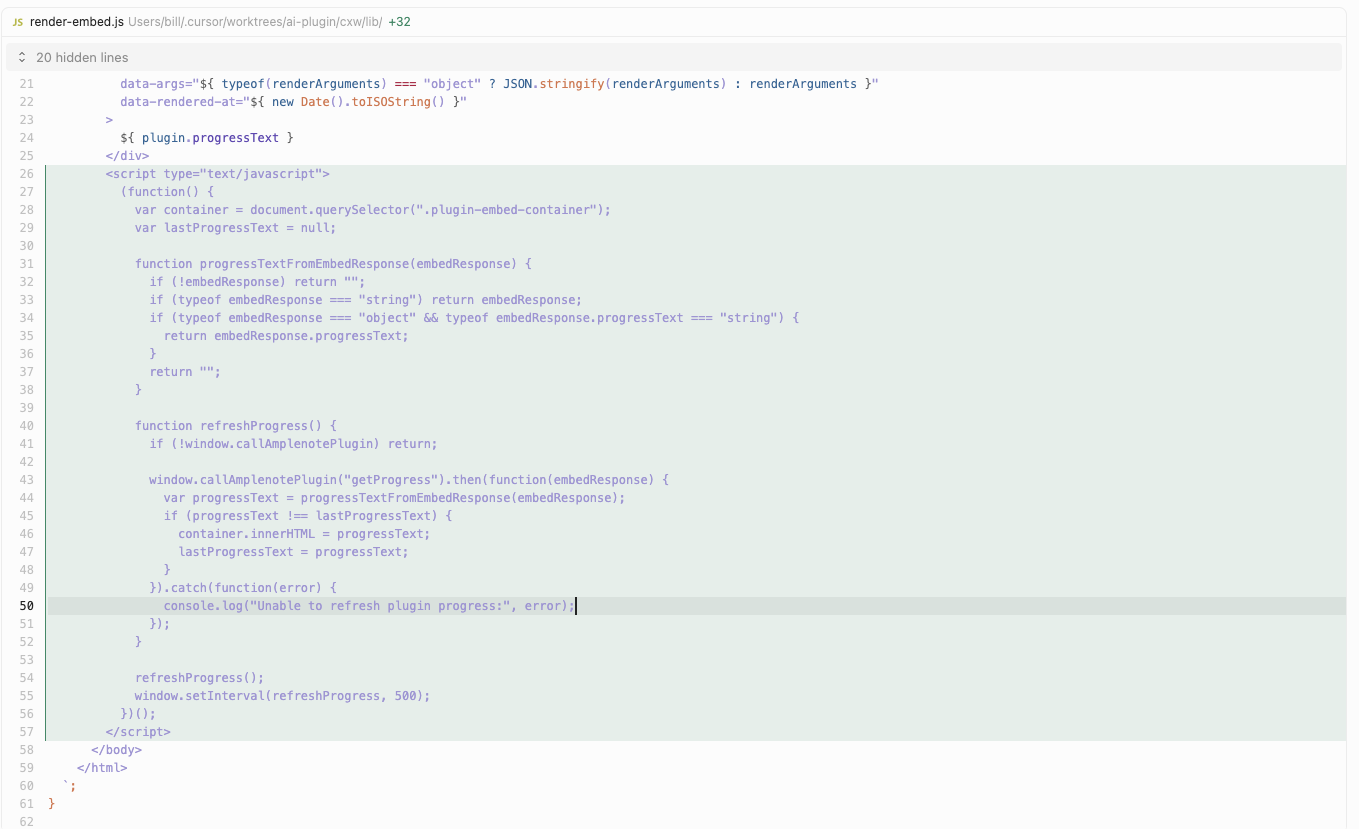Click the +32 added lines indicator
The width and height of the screenshot is (1359, 829).
tap(400, 21)
